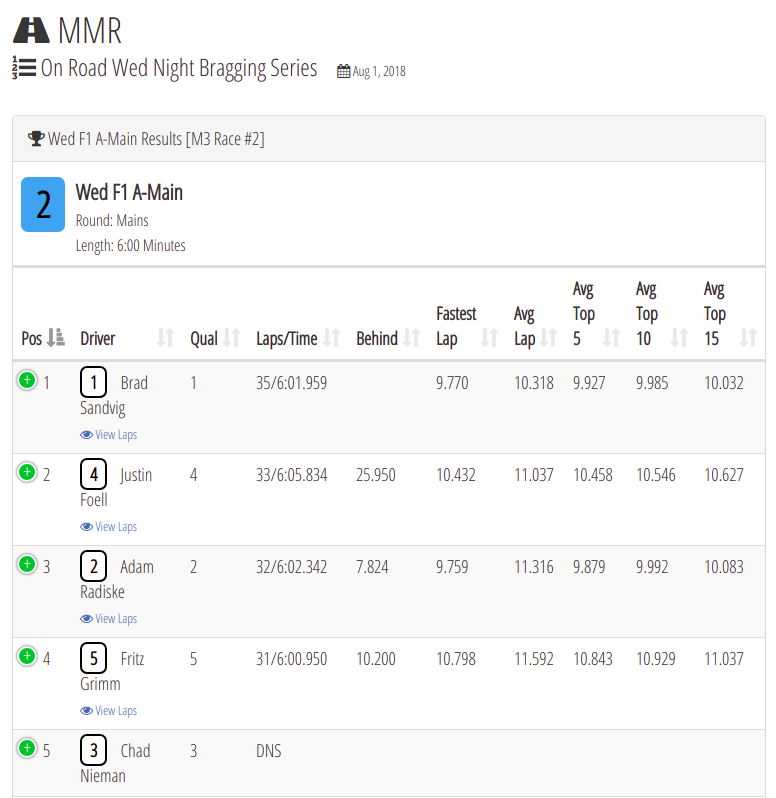
Task: Open the On Road Wed Night Bragging Series title
Action: (179, 68)
